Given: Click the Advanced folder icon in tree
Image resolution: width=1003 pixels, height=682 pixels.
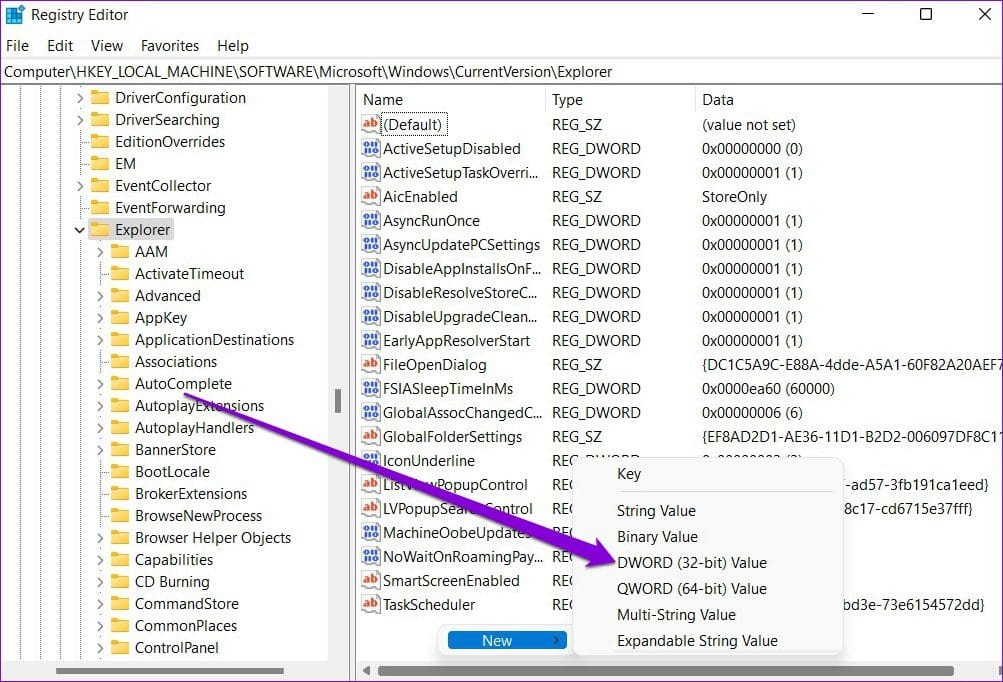Looking at the screenshot, I should [x=120, y=296].
